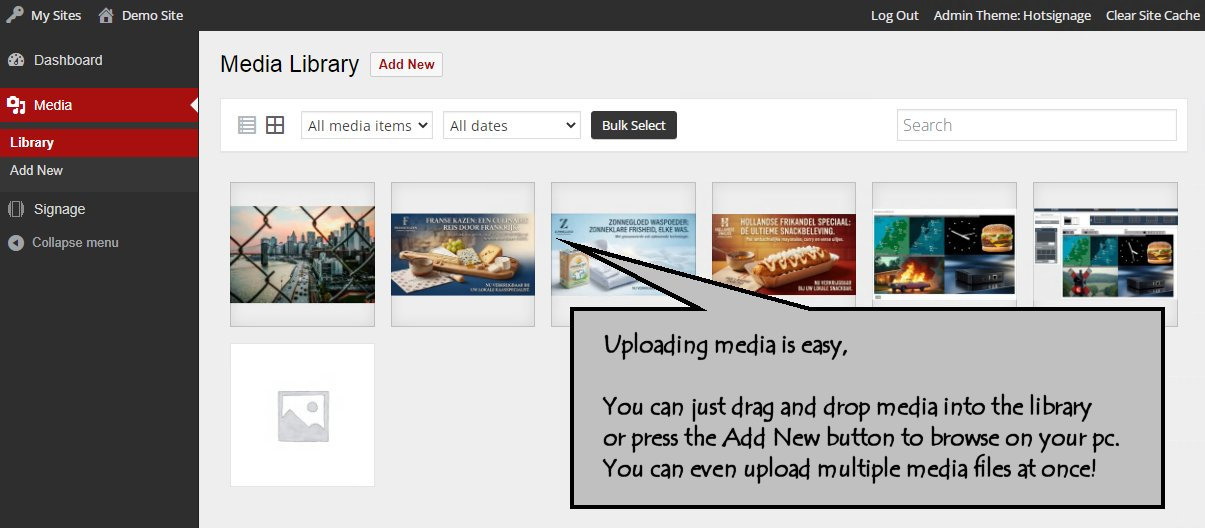Switch to grid view icon

[x=275, y=125]
